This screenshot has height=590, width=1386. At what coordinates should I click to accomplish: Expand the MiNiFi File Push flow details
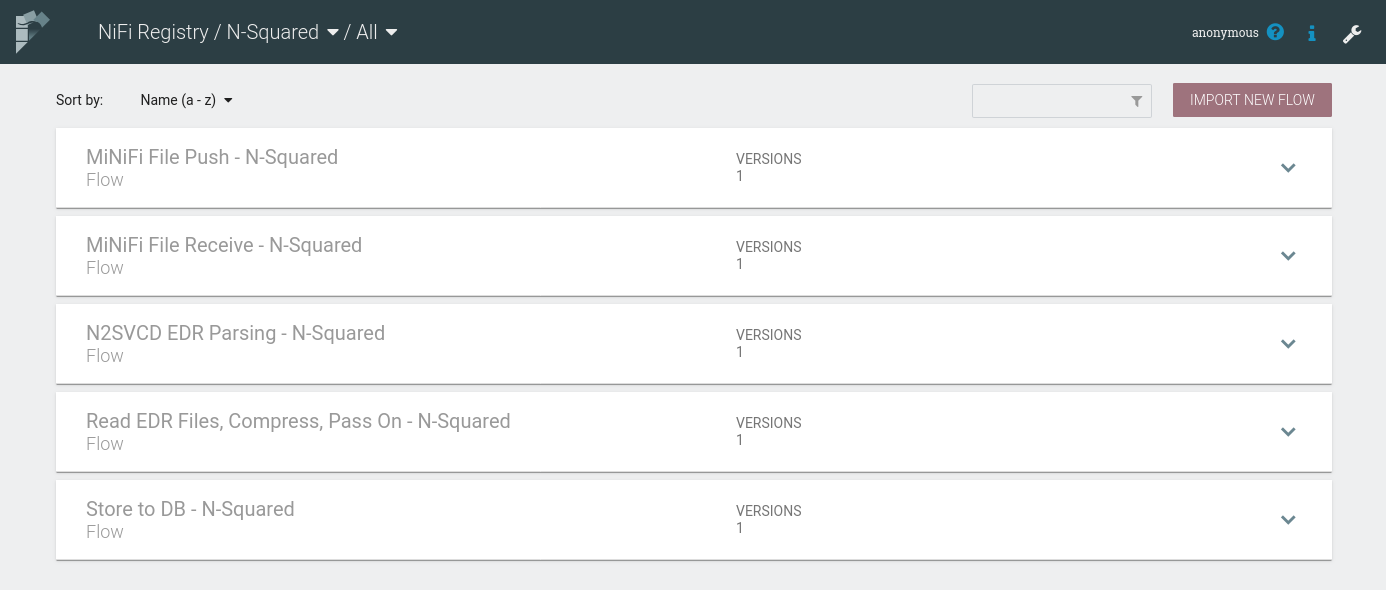[x=1288, y=168]
